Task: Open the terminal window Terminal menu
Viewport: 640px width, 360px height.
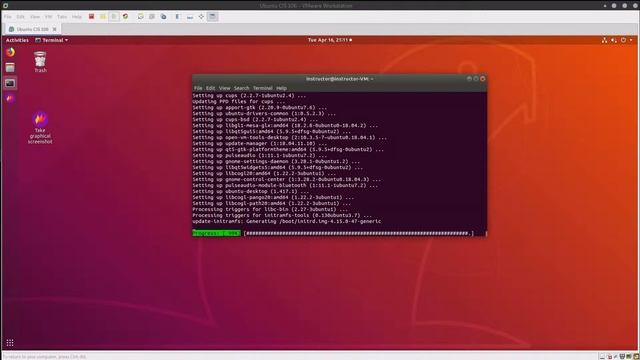Action: 262,88
